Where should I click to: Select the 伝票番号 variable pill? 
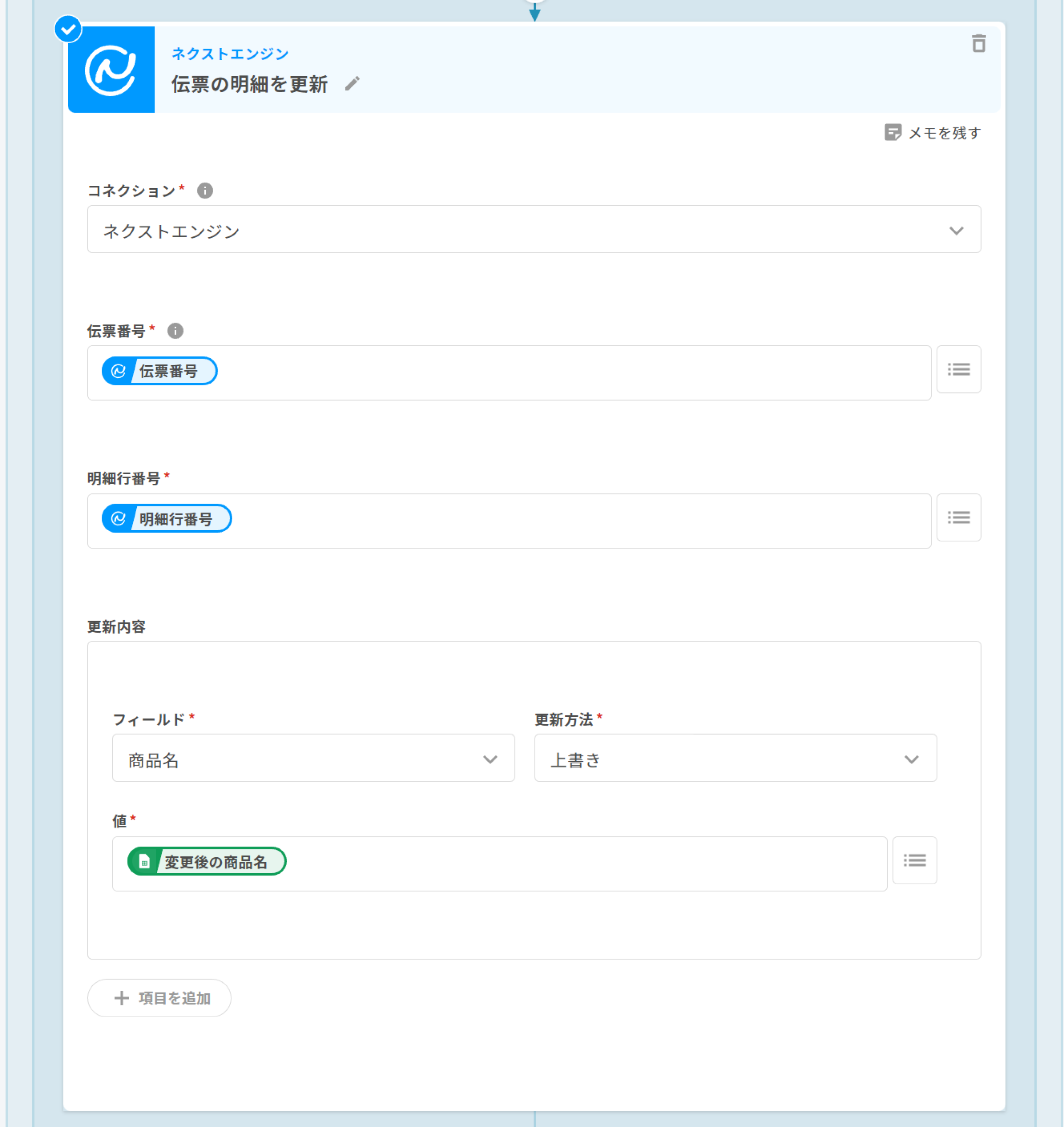point(159,371)
